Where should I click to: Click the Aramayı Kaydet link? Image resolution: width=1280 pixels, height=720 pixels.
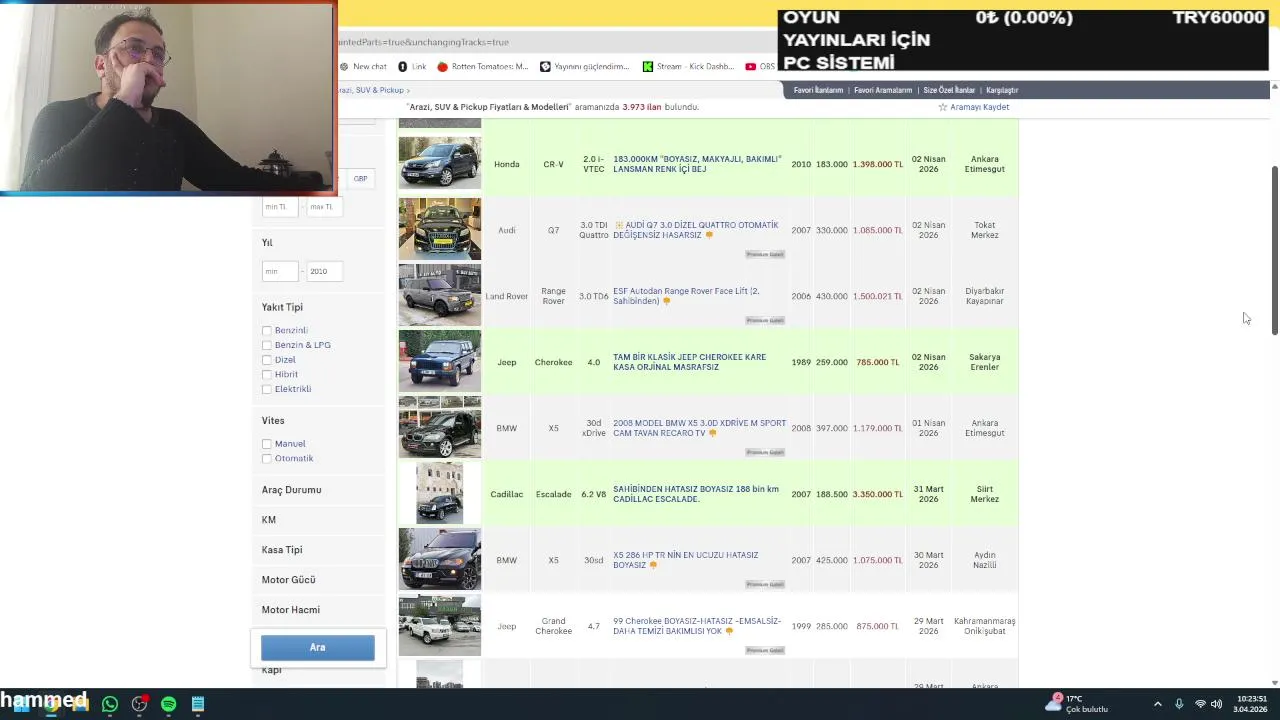(979, 107)
